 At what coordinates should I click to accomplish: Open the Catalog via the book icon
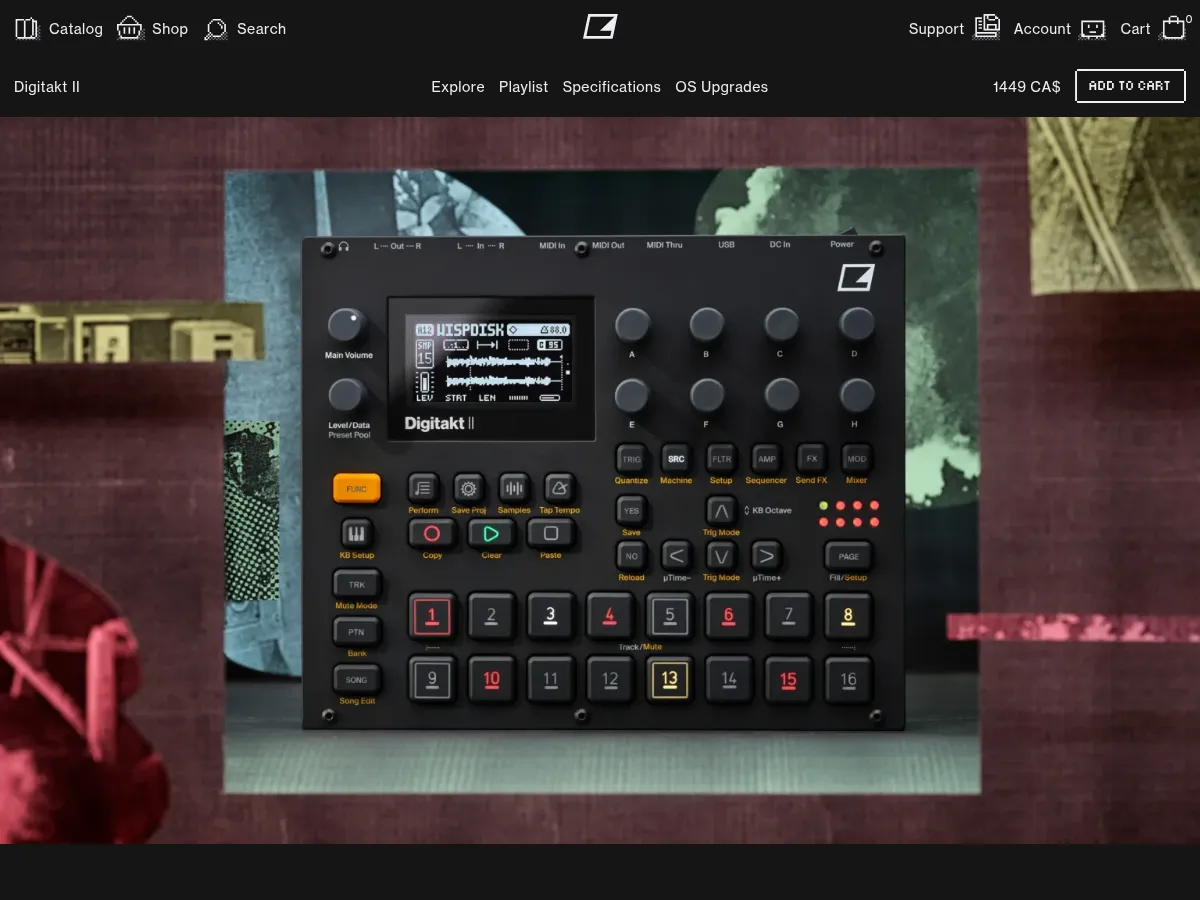click(27, 28)
